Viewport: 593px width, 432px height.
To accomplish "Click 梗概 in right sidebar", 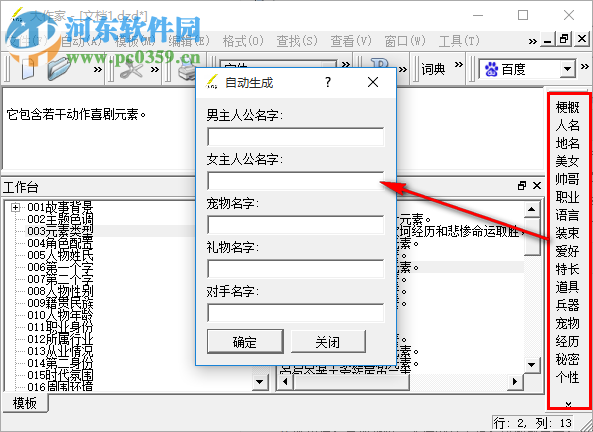I will (567, 107).
